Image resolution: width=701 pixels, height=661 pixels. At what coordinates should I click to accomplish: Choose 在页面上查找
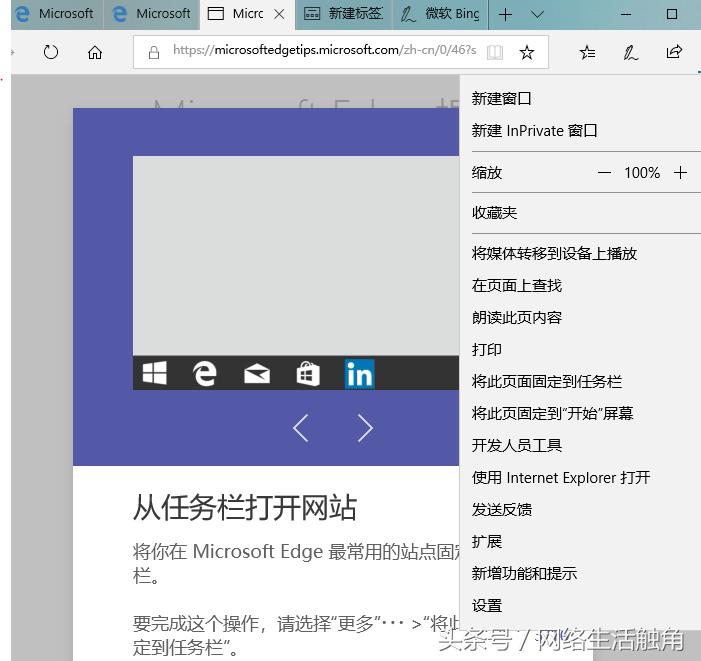[x=516, y=286]
